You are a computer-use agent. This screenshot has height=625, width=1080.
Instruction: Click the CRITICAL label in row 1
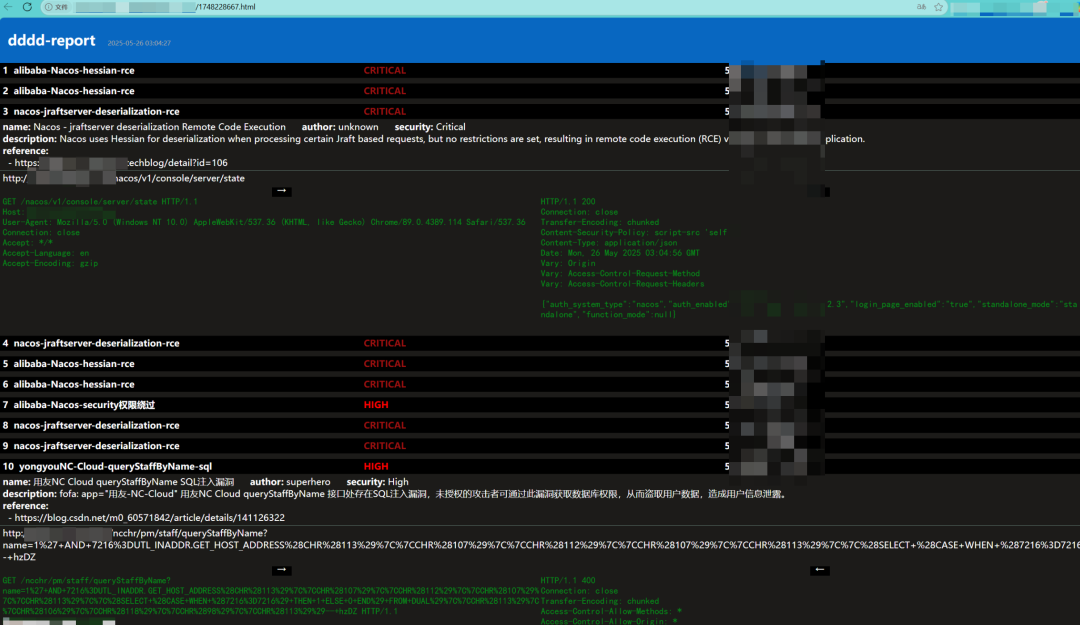(x=385, y=70)
